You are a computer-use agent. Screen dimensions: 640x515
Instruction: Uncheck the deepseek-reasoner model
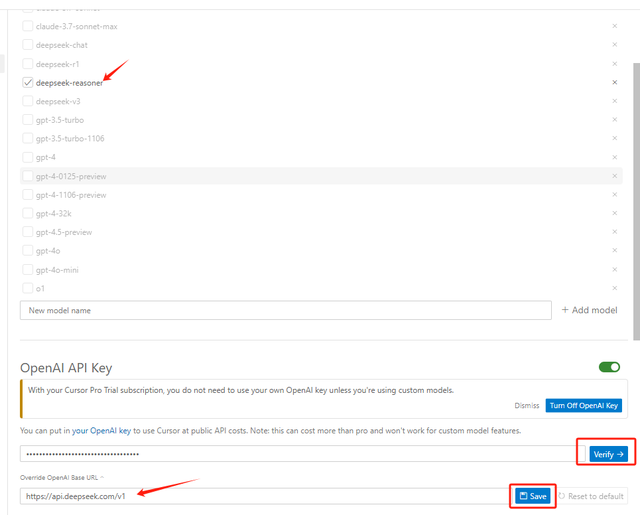coord(27,82)
